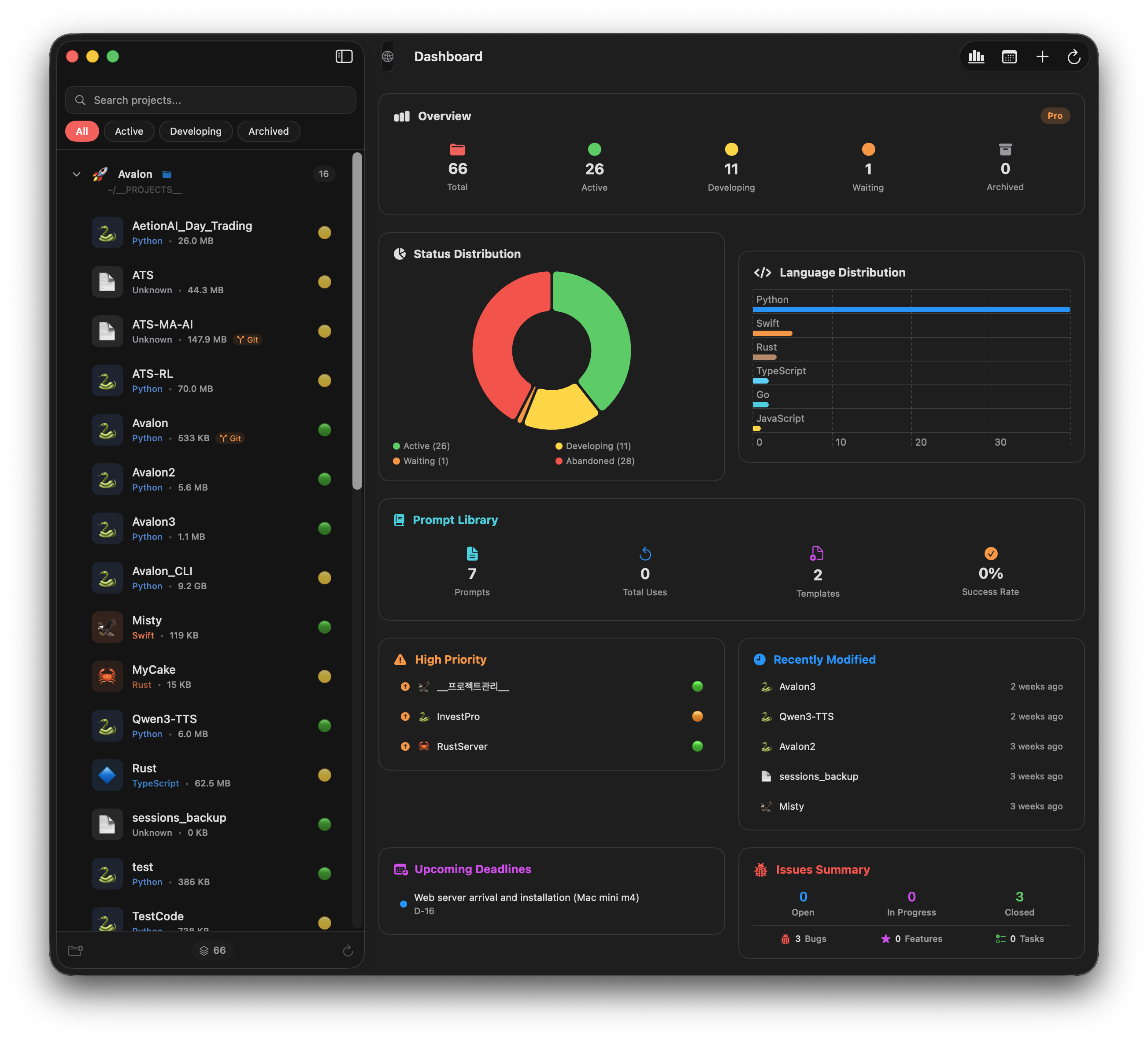Open the calendar view icon

click(1009, 57)
